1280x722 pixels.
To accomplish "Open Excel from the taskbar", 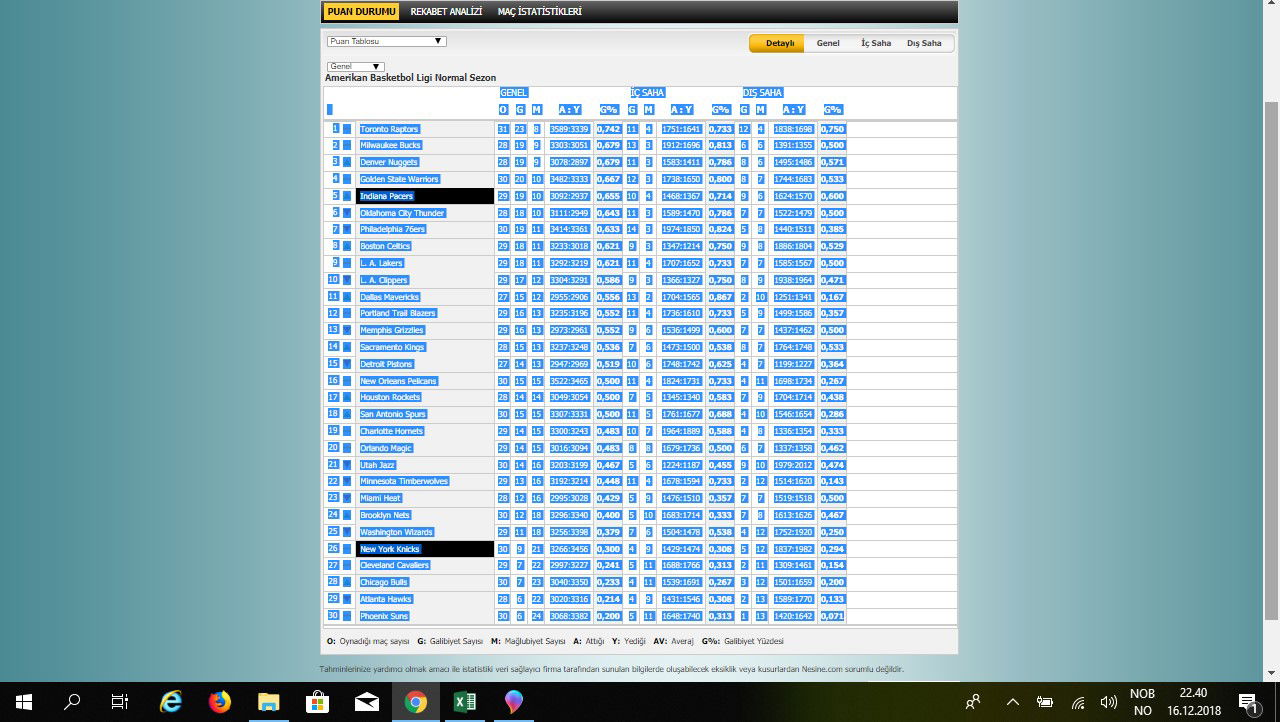I will pyautogui.click(x=465, y=702).
